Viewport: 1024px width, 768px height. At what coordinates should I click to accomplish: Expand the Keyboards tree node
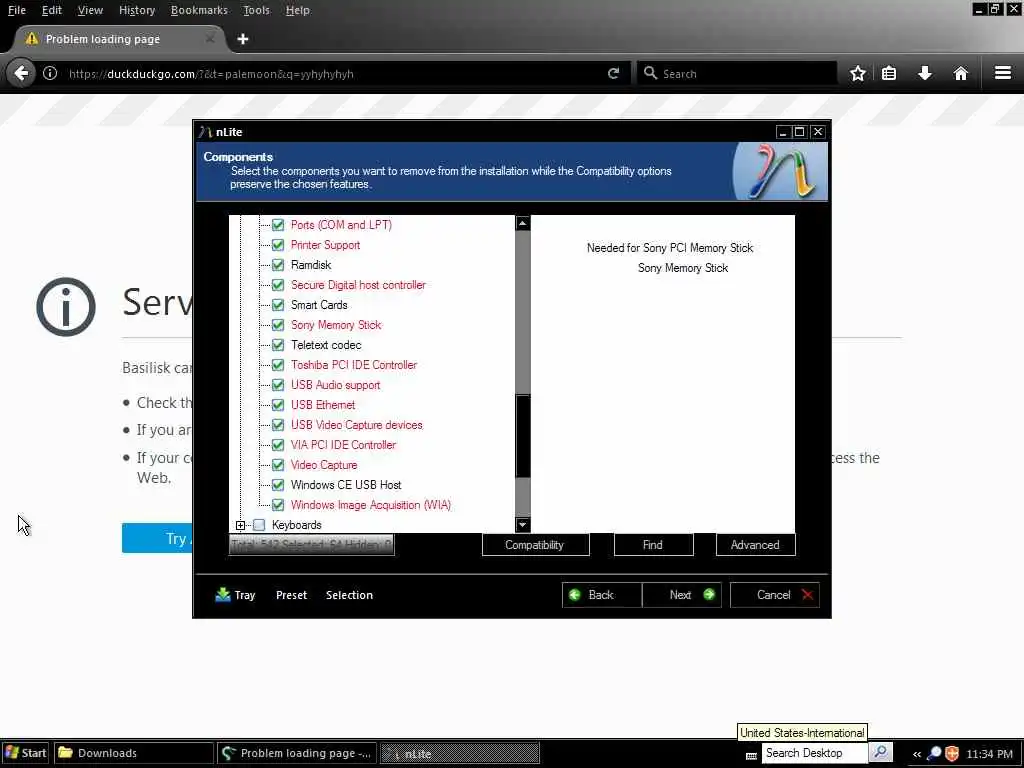click(240, 525)
